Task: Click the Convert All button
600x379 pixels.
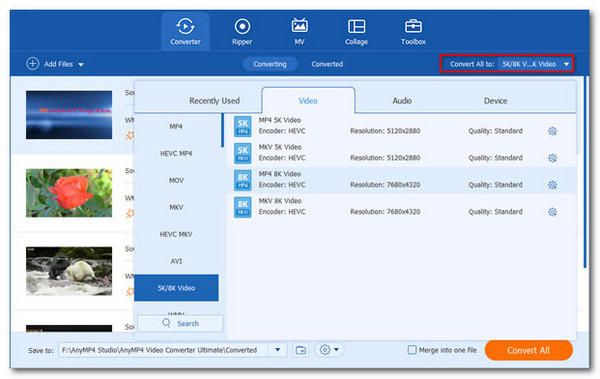Action: (x=528, y=350)
